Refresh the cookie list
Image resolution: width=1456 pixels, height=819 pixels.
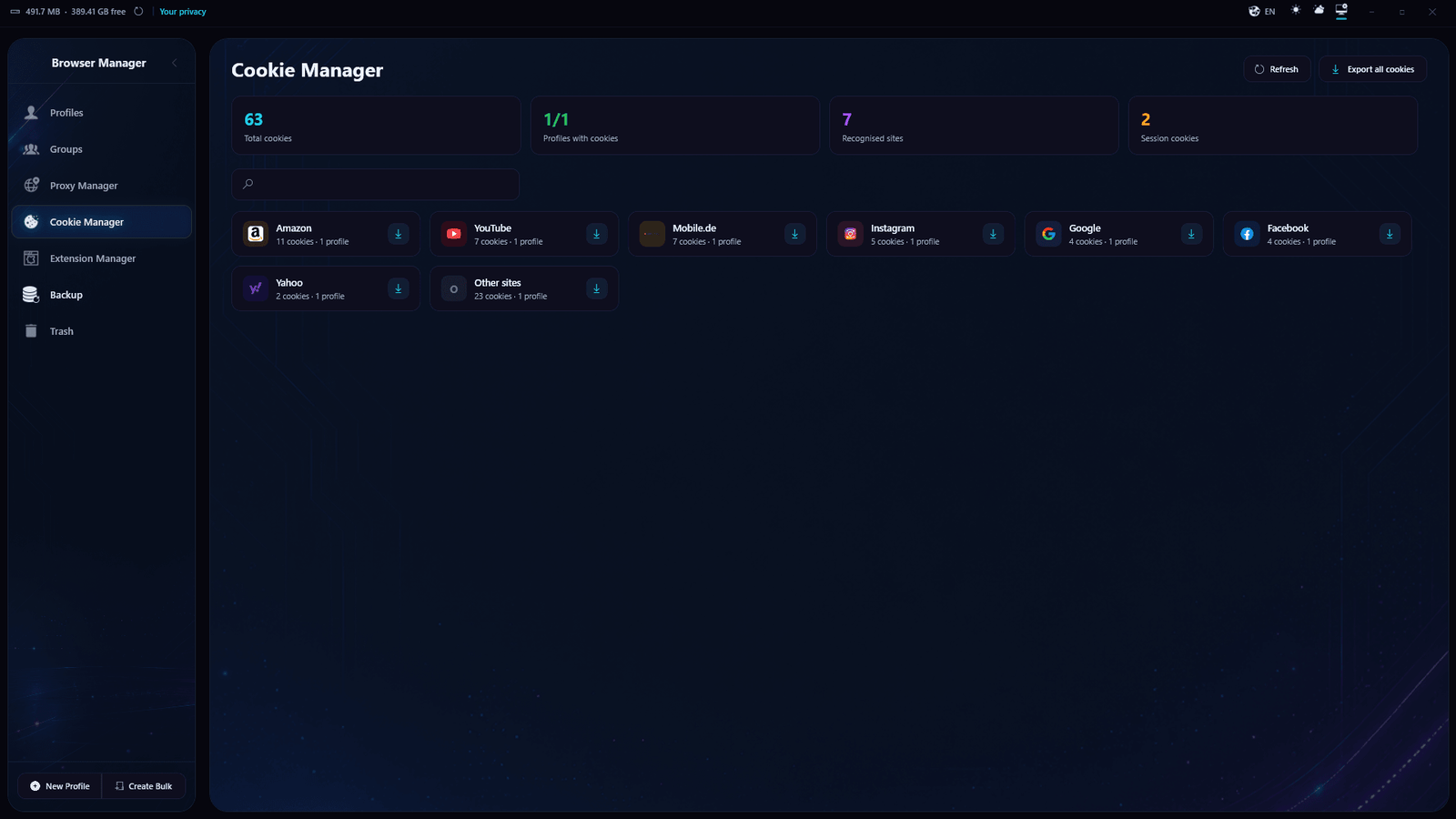[1277, 69]
